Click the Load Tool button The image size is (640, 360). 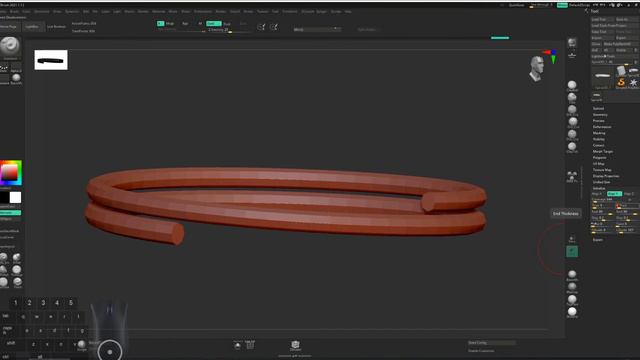(602, 19)
